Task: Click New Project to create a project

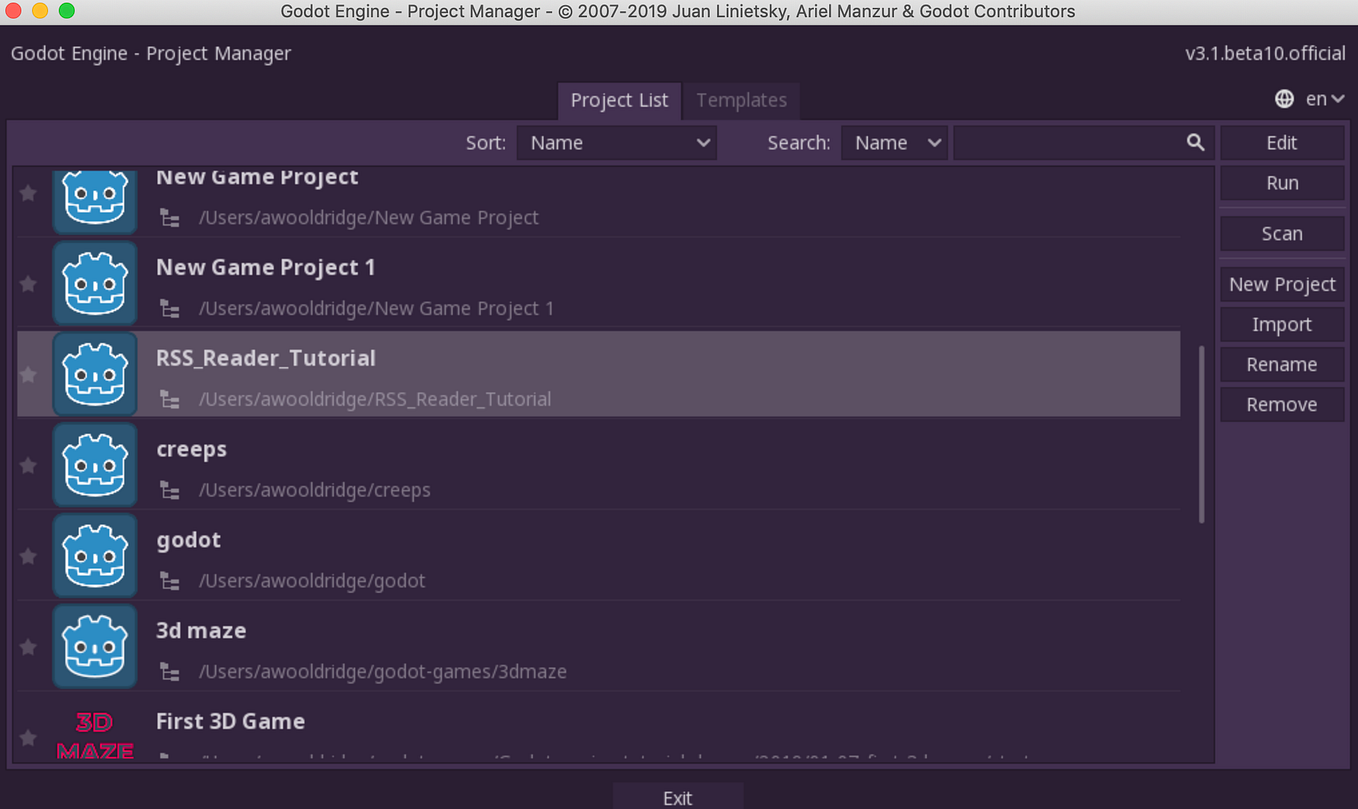Action: coord(1281,284)
